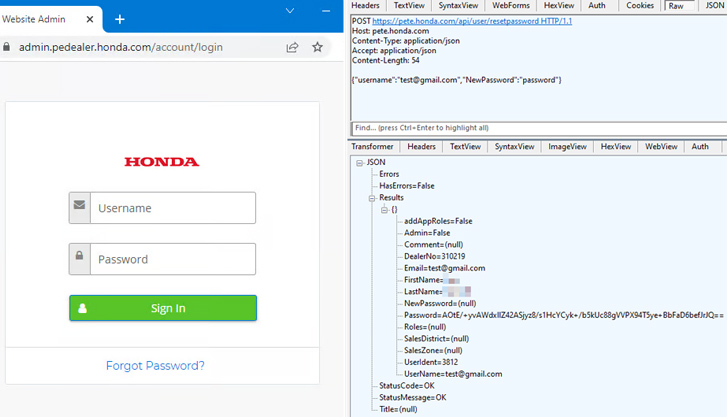Screen dimensions: 728x417
Task: Select SalesDistrict=(null) row
Action: pos(436,339)
